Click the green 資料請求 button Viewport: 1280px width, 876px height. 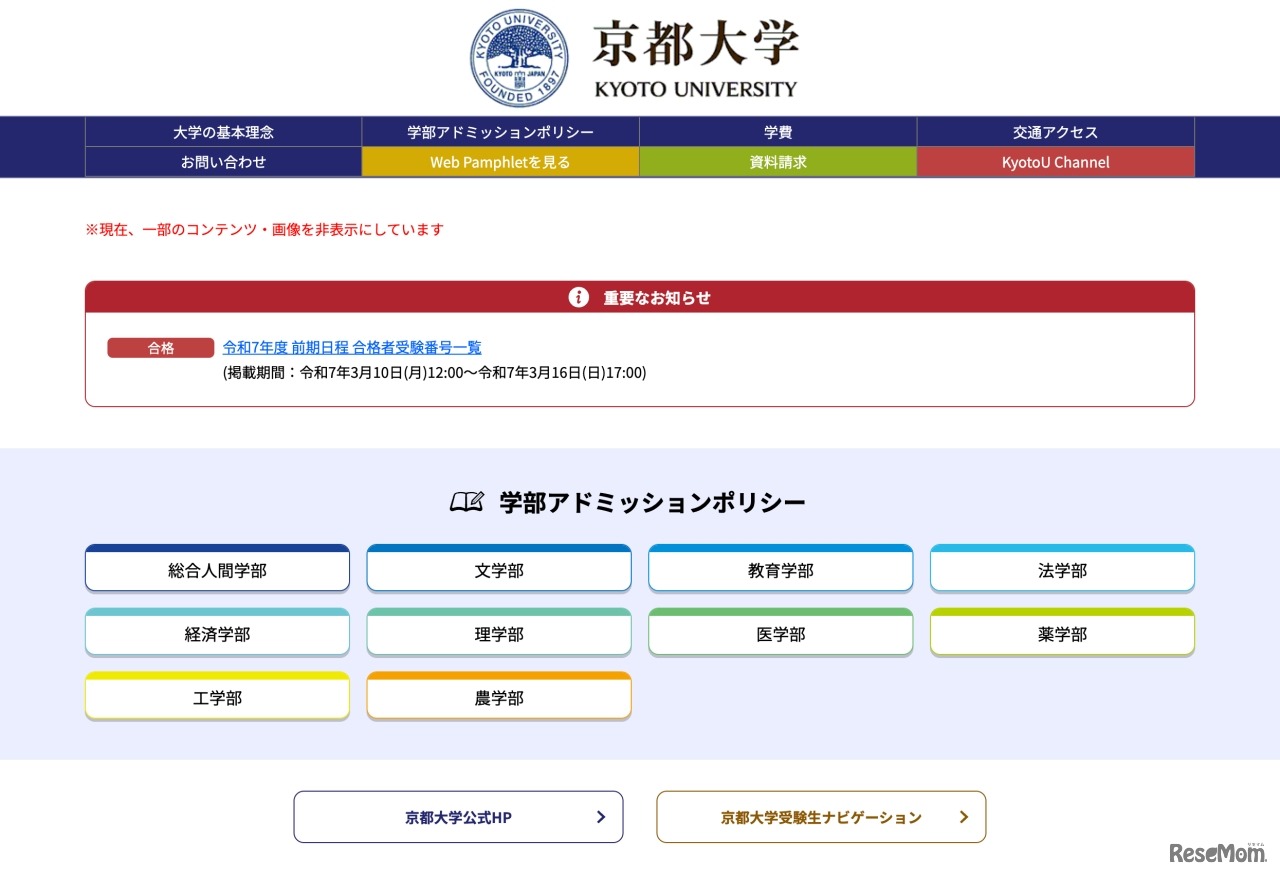[777, 161]
